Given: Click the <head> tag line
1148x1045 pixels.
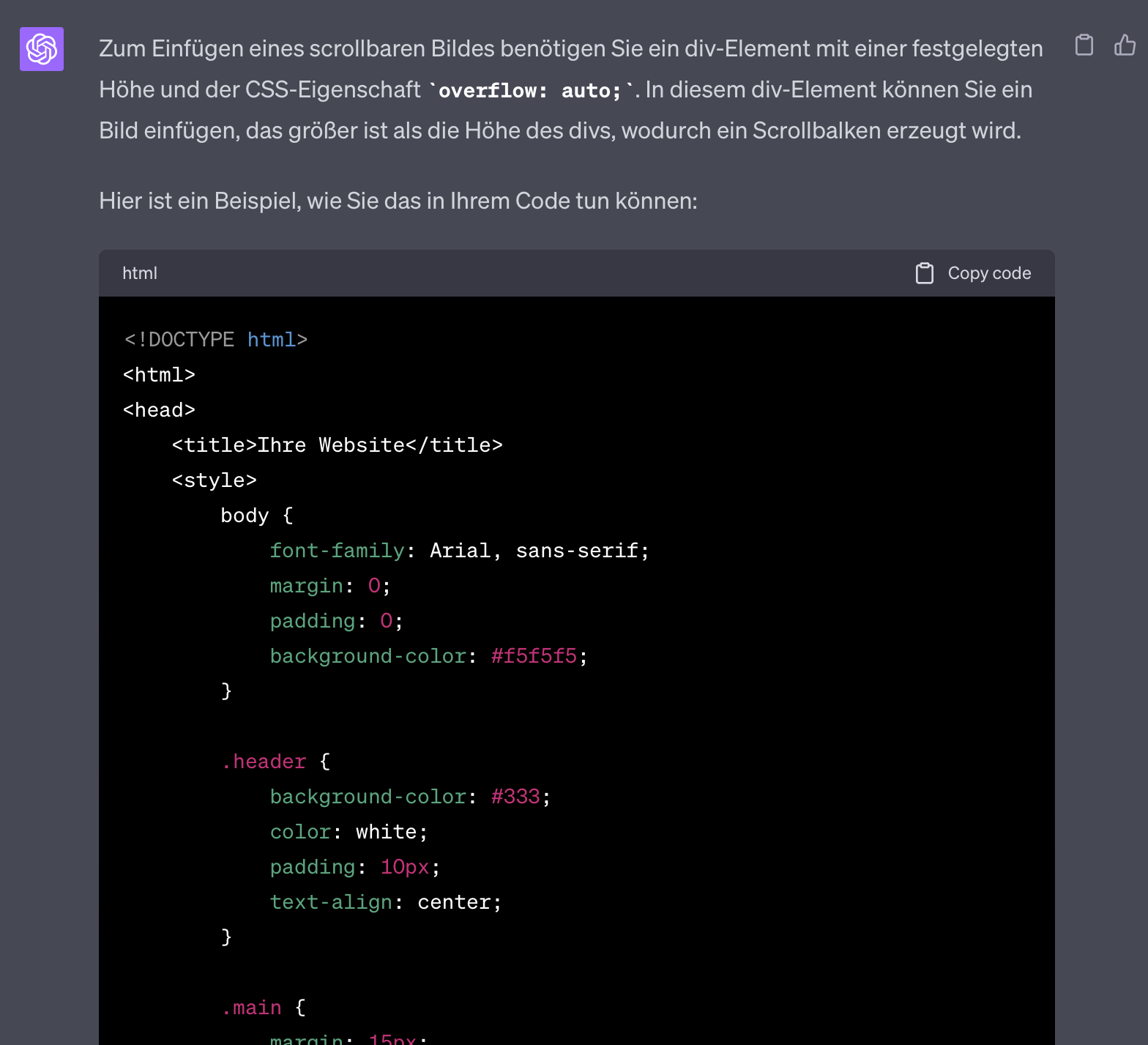Looking at the screenshot, I should pyautogui.click(x=160, y=410).
